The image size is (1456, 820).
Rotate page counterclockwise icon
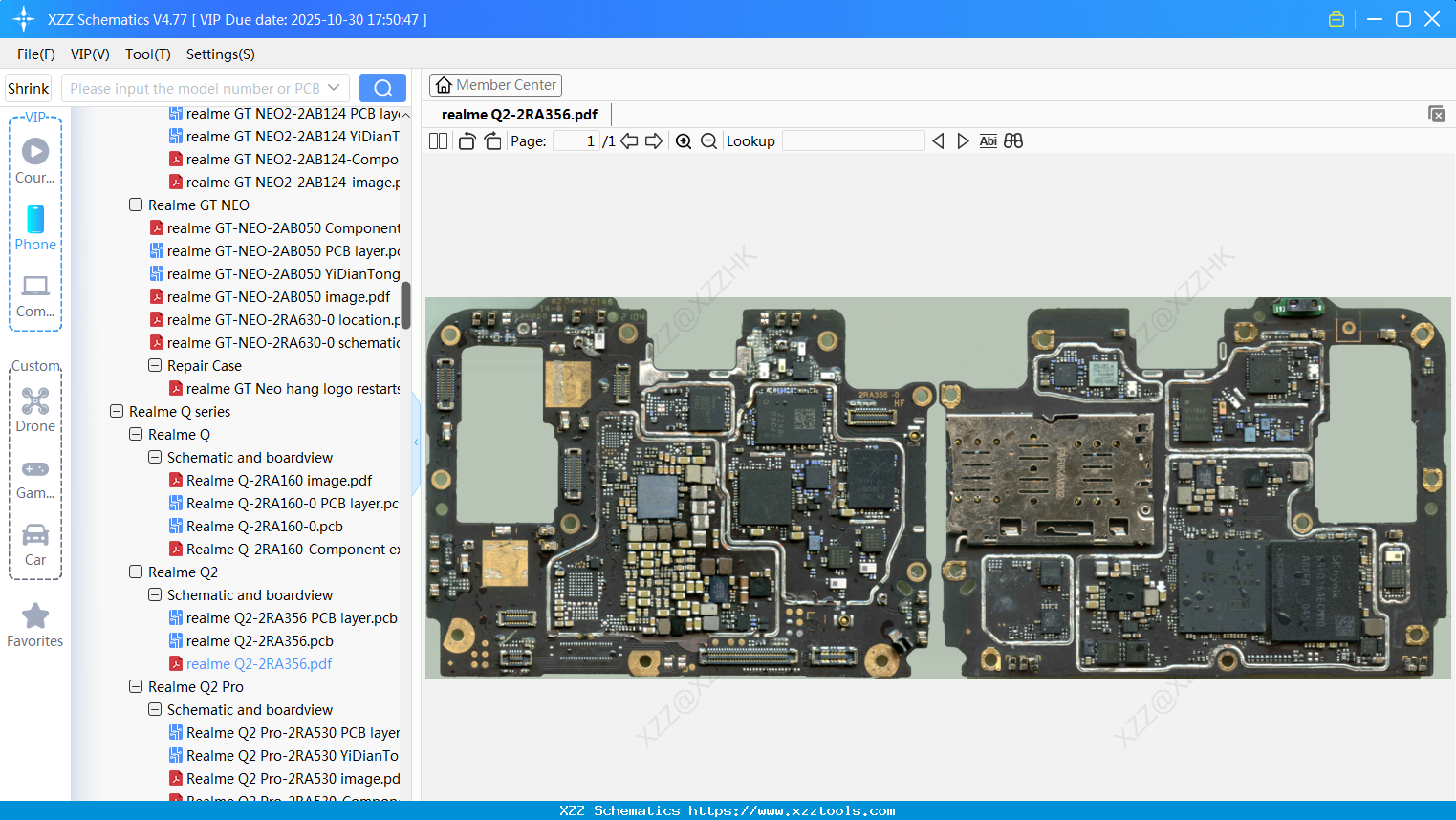click(x=467, y=141)
